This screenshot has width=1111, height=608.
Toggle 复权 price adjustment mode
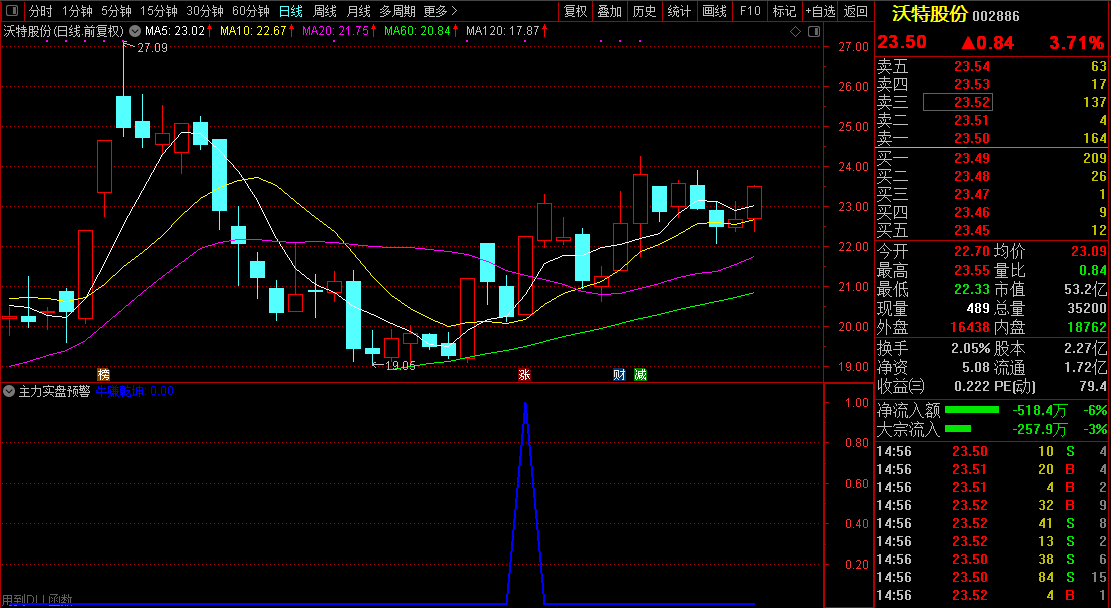click(x=576, y=11)
